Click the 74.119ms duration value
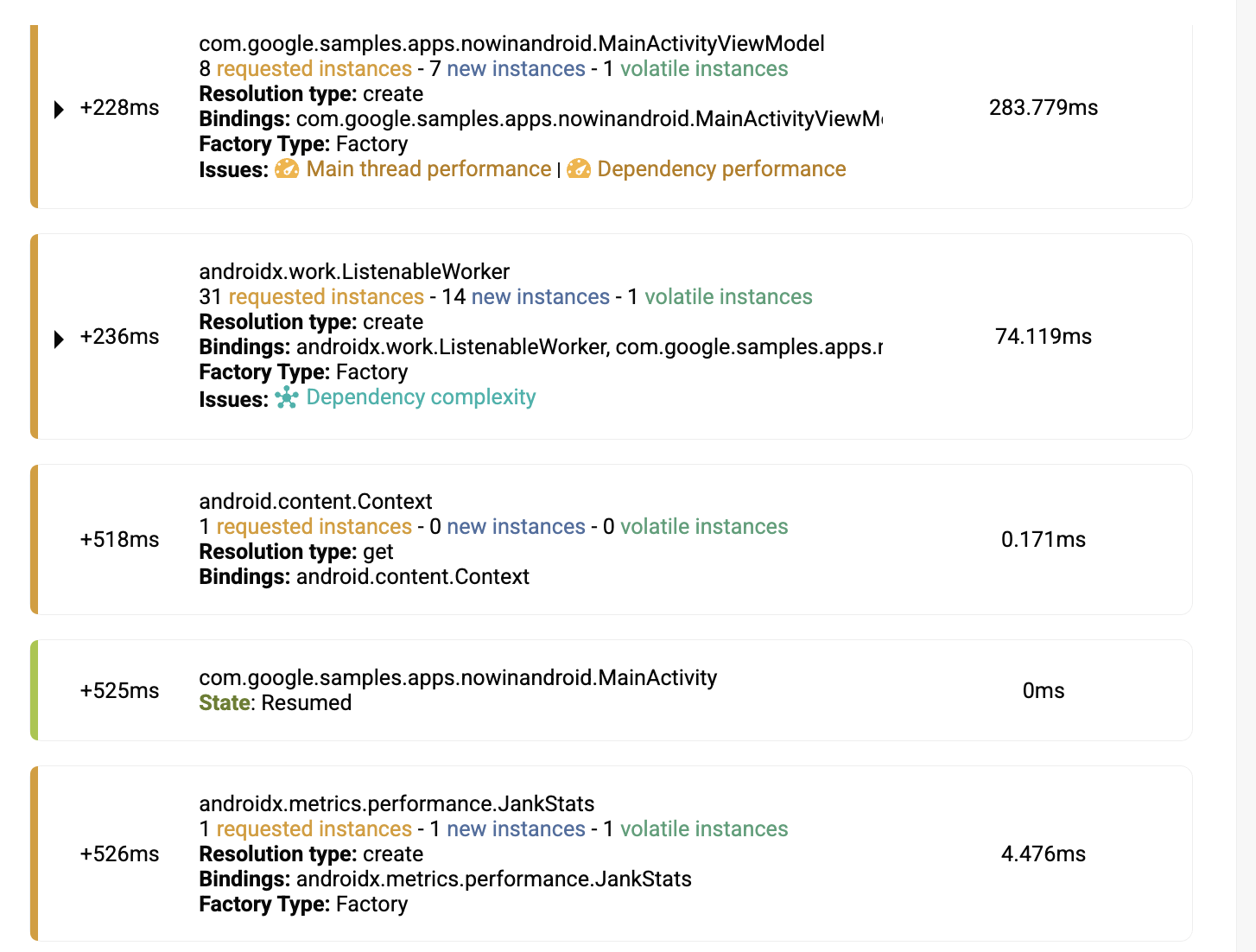Viewport: 1256px width, 952px height. (1043, 337)
